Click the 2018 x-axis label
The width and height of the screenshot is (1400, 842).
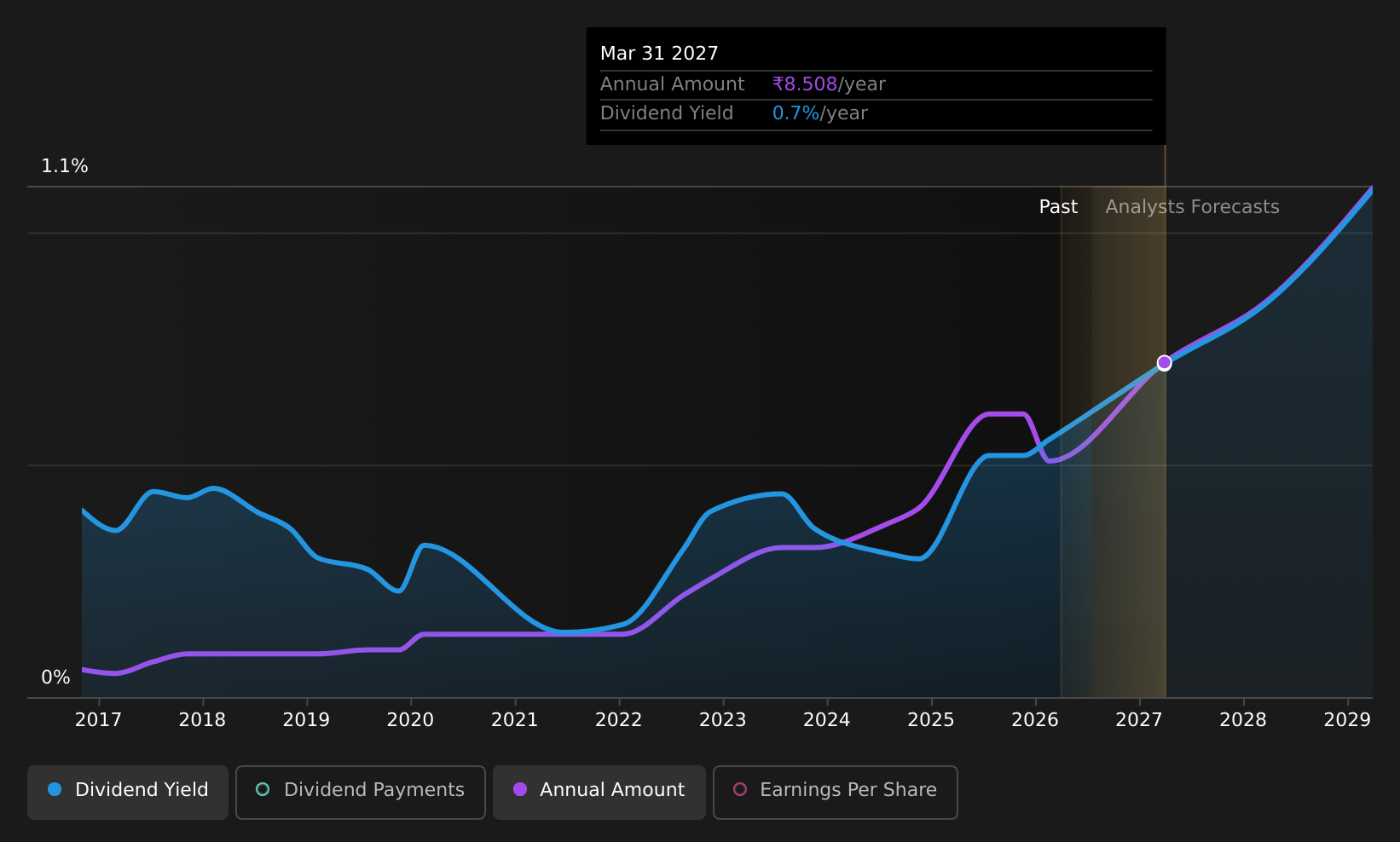click(x=202, y=720)
